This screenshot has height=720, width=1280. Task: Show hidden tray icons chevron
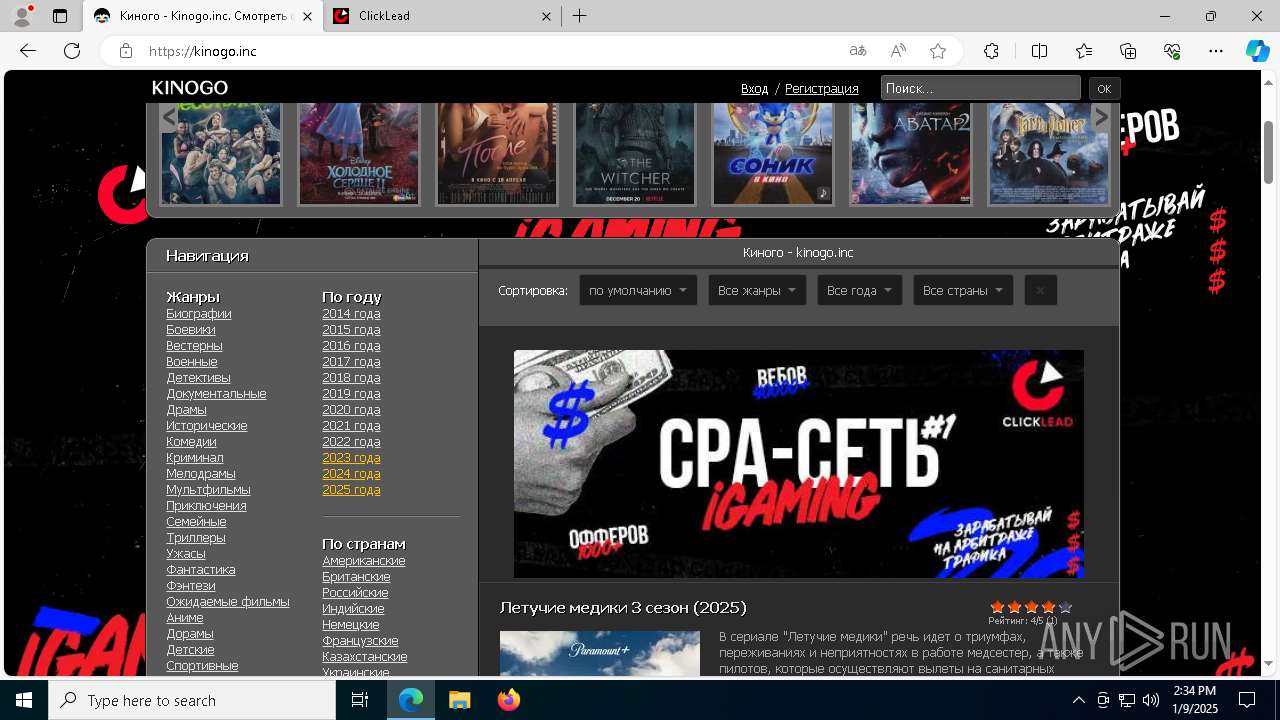tap(1078, 700)
